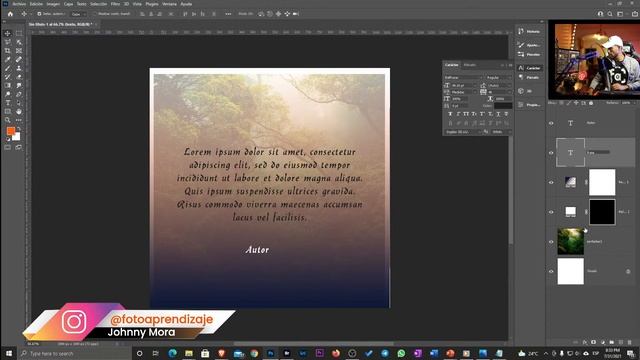Viewport: 640px width, 360px height.
Task: Open the Carácter collapsed panel icon
Action: 529,68
